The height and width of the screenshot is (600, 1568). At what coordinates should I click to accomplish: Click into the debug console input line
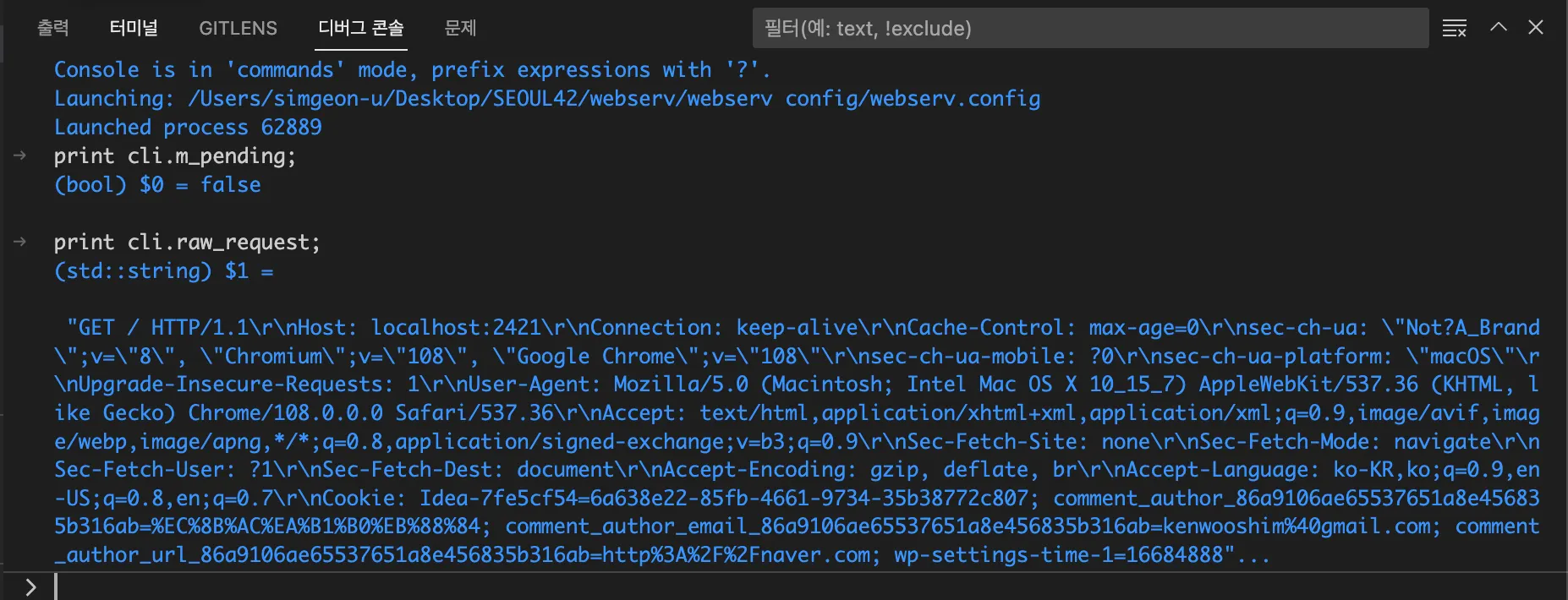(761, 586)
